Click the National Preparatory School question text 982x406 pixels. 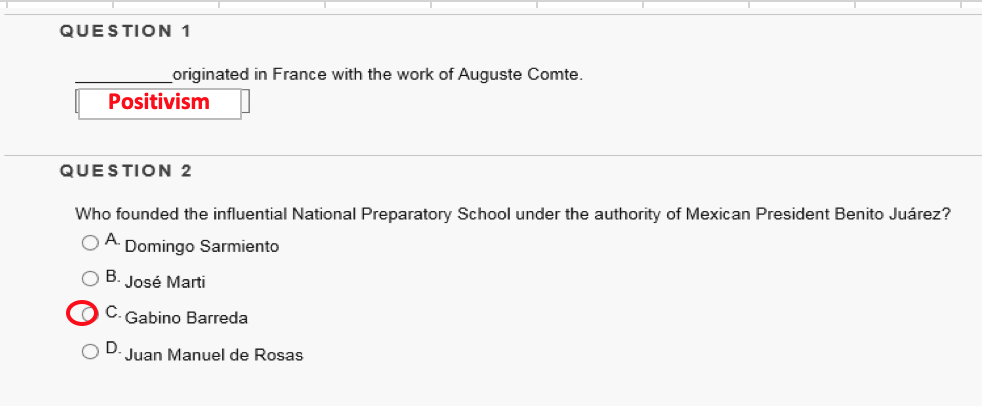pos(512,214)
